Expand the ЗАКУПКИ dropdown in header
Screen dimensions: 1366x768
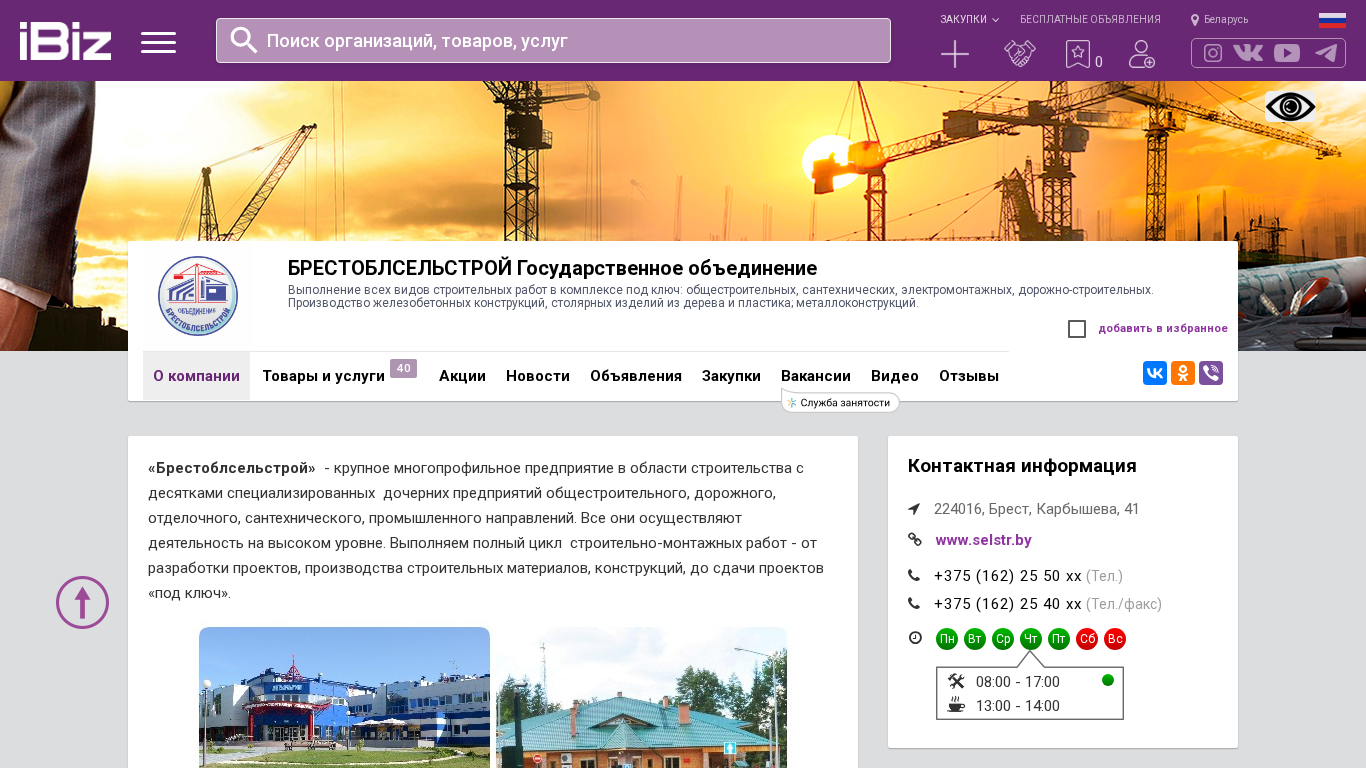[969, 20]
